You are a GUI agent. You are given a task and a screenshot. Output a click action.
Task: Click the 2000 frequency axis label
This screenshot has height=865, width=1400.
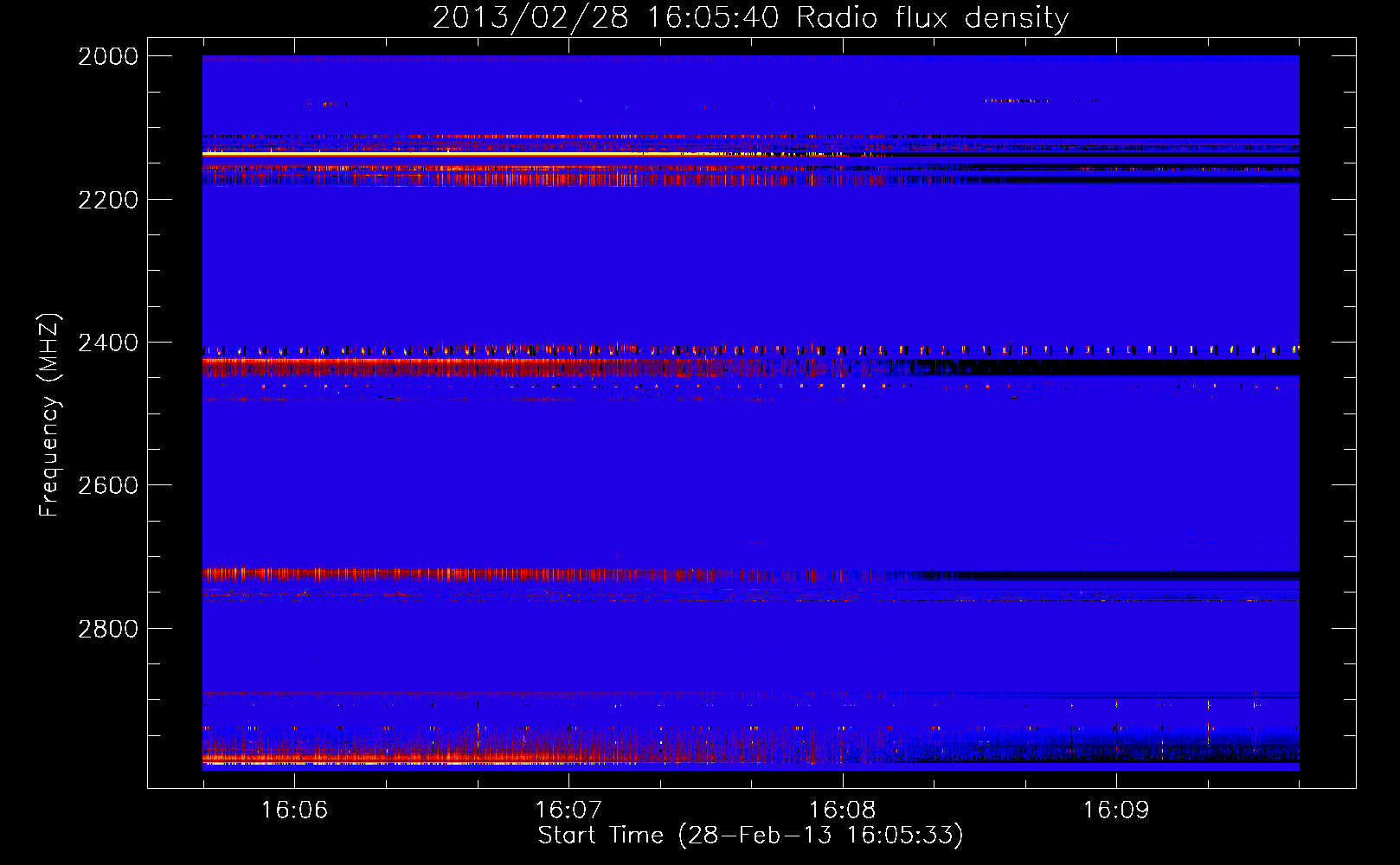(x=108, y=56)
